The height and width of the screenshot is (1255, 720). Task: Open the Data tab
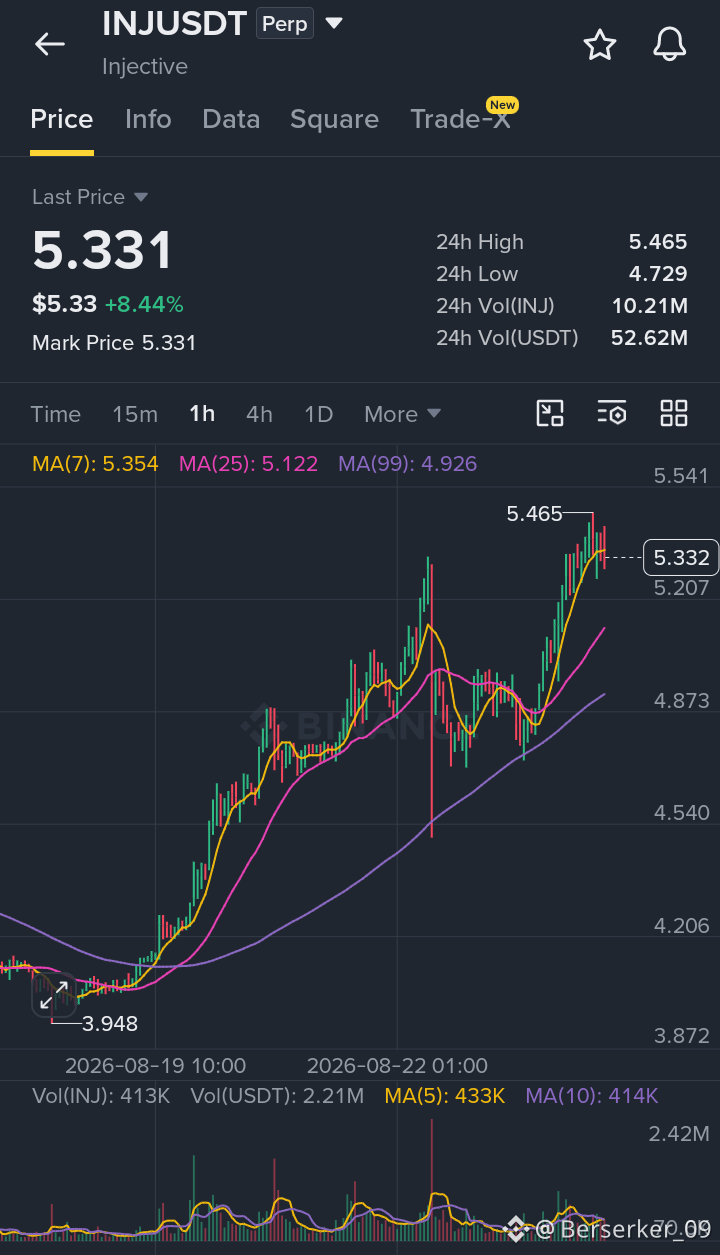click(231, 119)
